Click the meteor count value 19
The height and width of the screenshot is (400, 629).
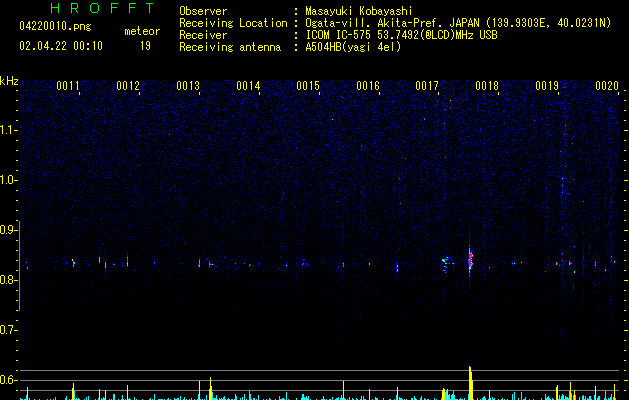click(x=145, y=46)
